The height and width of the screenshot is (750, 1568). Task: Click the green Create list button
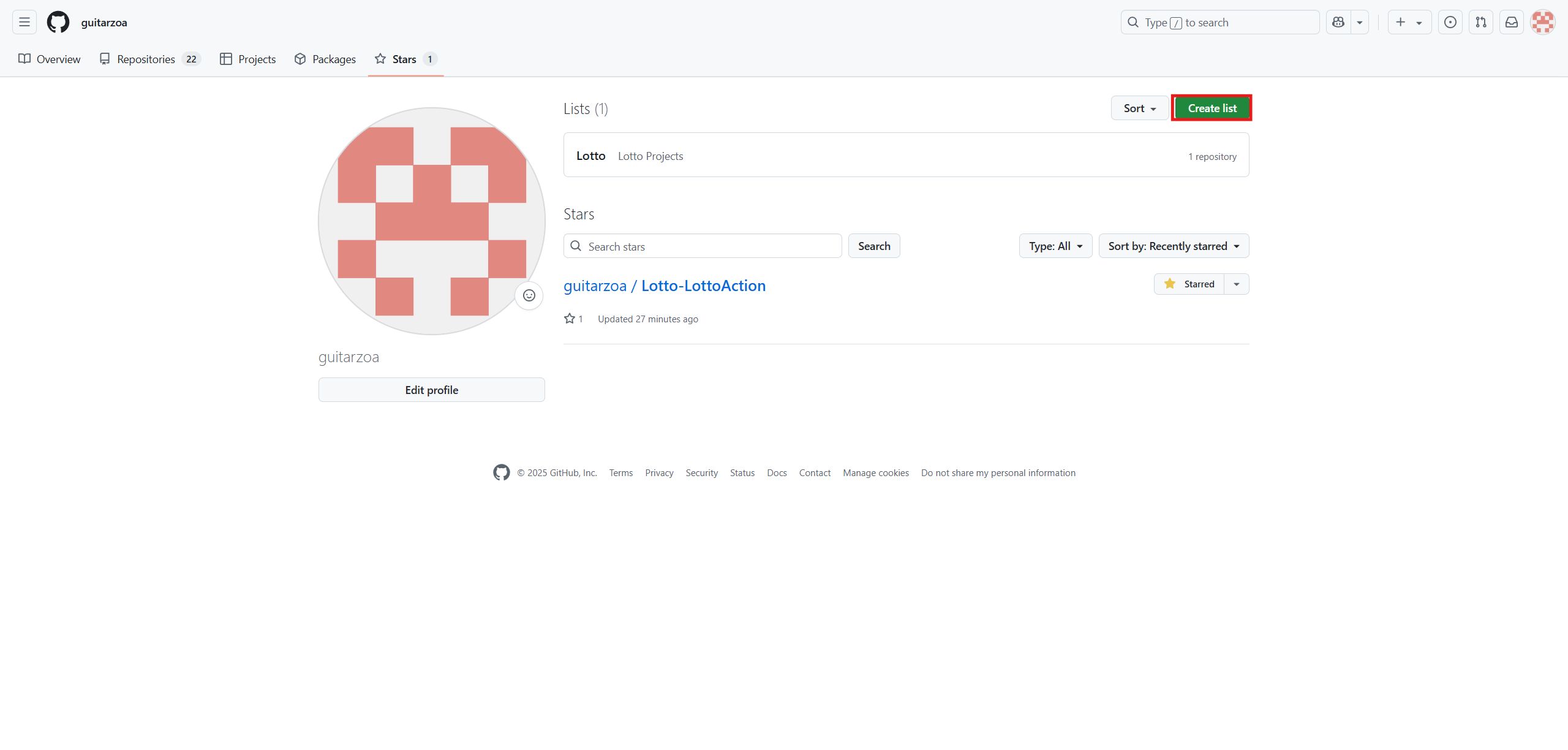[1212, 108]
